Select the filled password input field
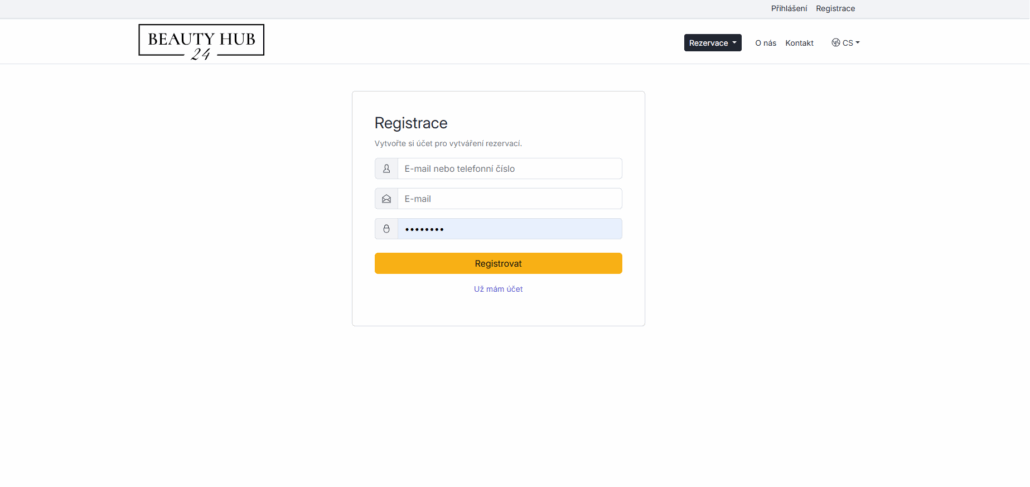Screen dimensions: 1030x487 tap(509, 229)
